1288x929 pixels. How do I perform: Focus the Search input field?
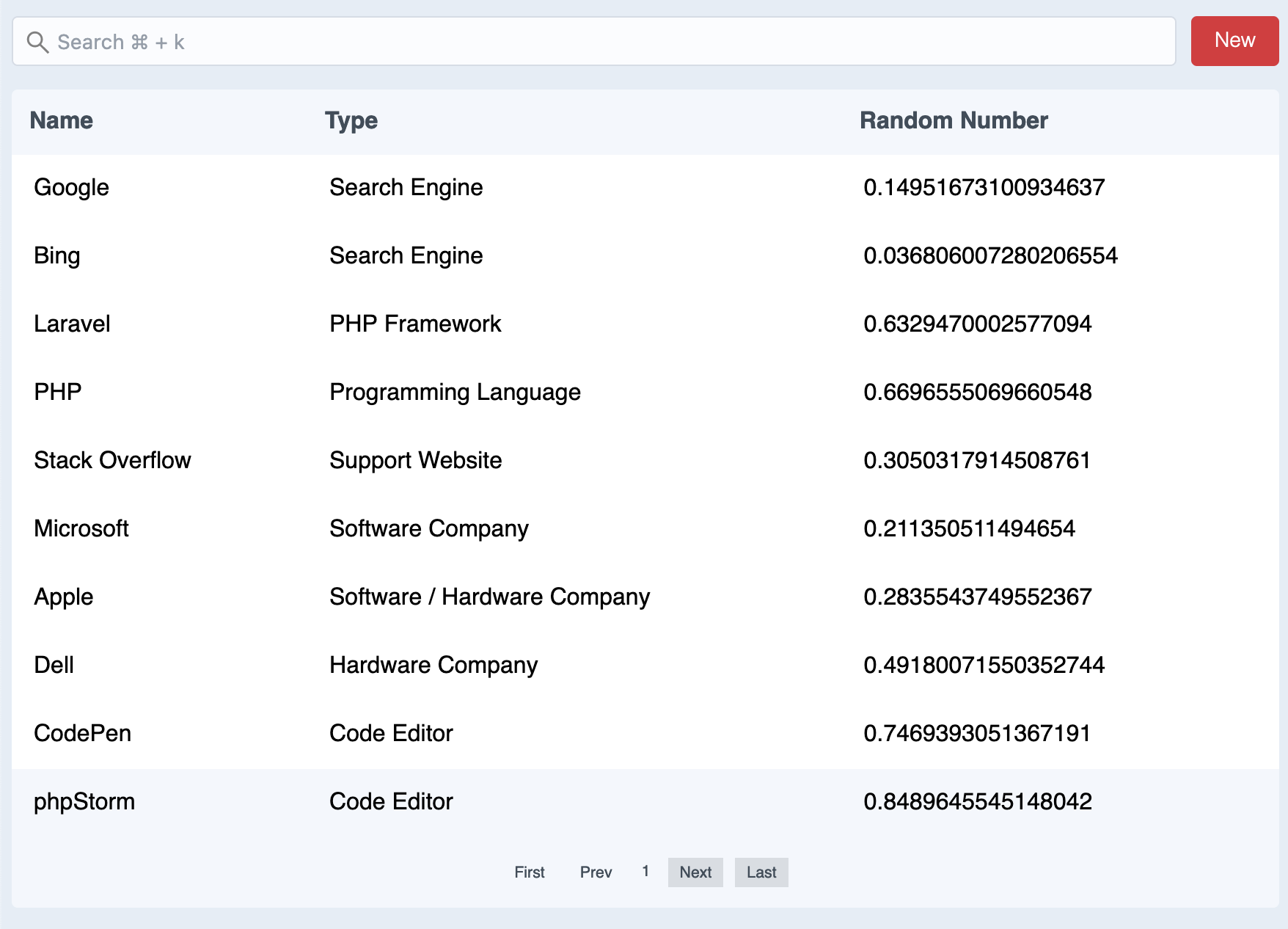(x=594, y=42)
